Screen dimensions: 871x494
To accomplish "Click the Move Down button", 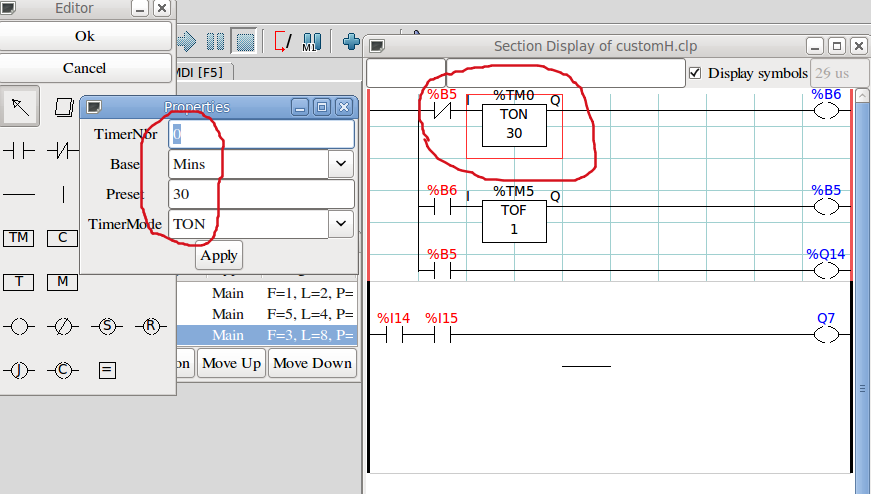I will pos(312,363).
